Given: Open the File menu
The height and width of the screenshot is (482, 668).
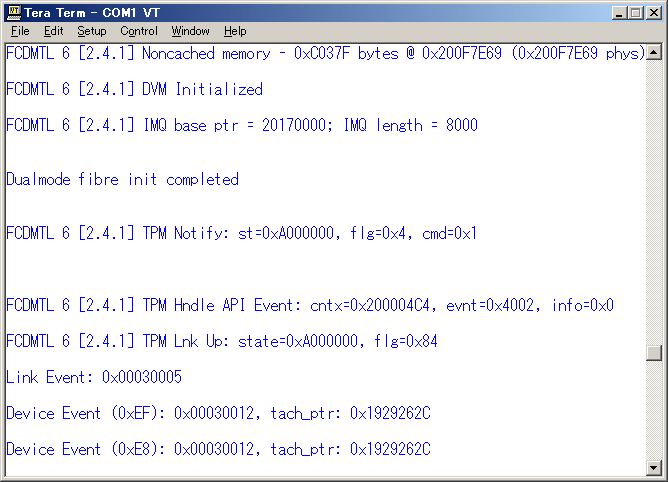Looking at the screenshot, I should (20, 31).
